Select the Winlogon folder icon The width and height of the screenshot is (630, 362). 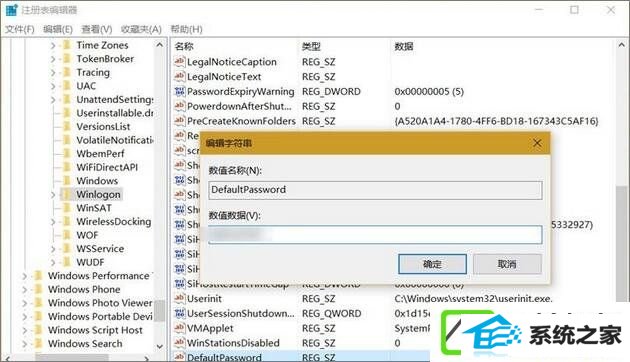pyautogui.click(x=67, y=194)
